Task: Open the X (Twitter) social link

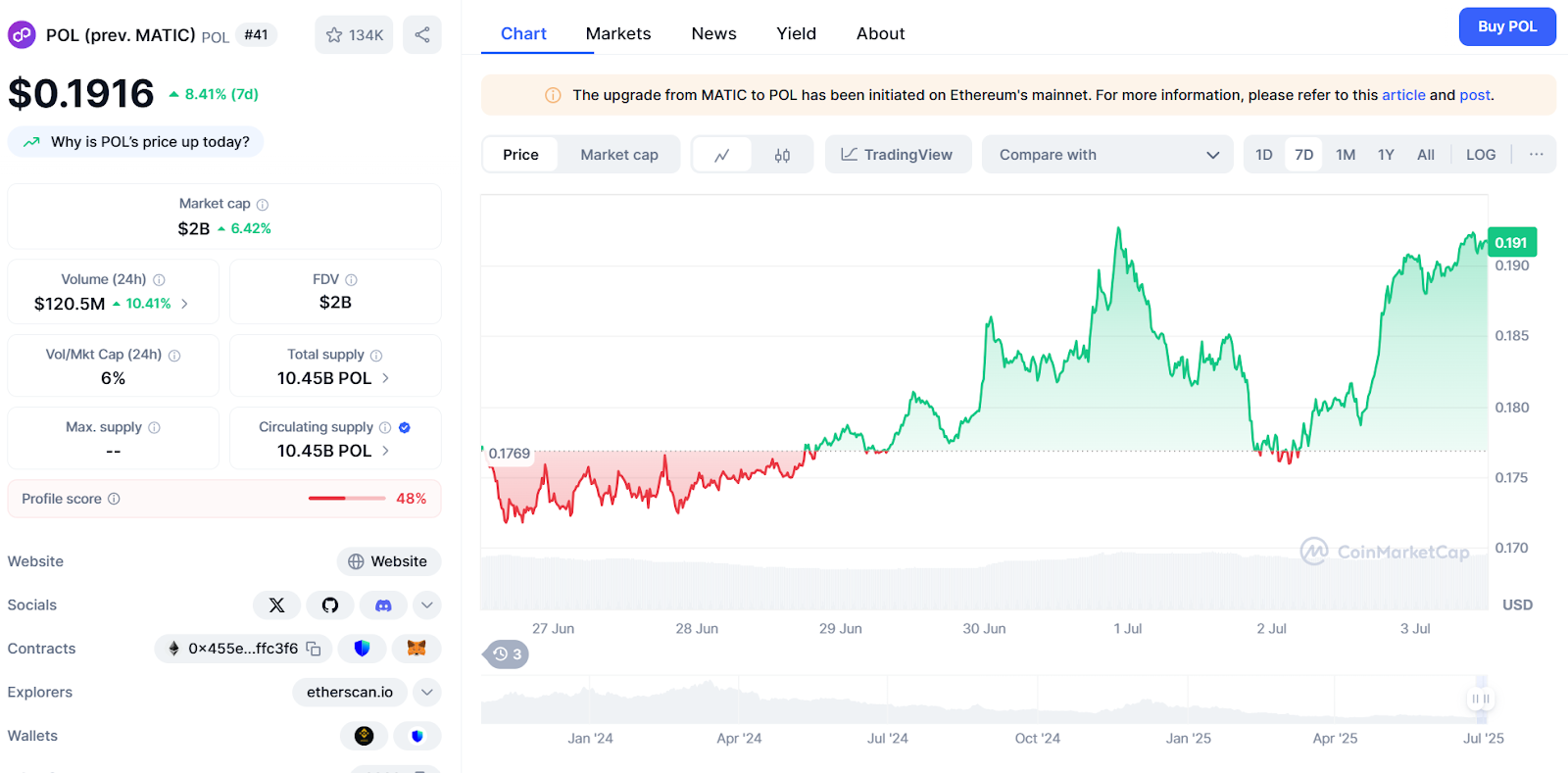Action: point(277,605)
